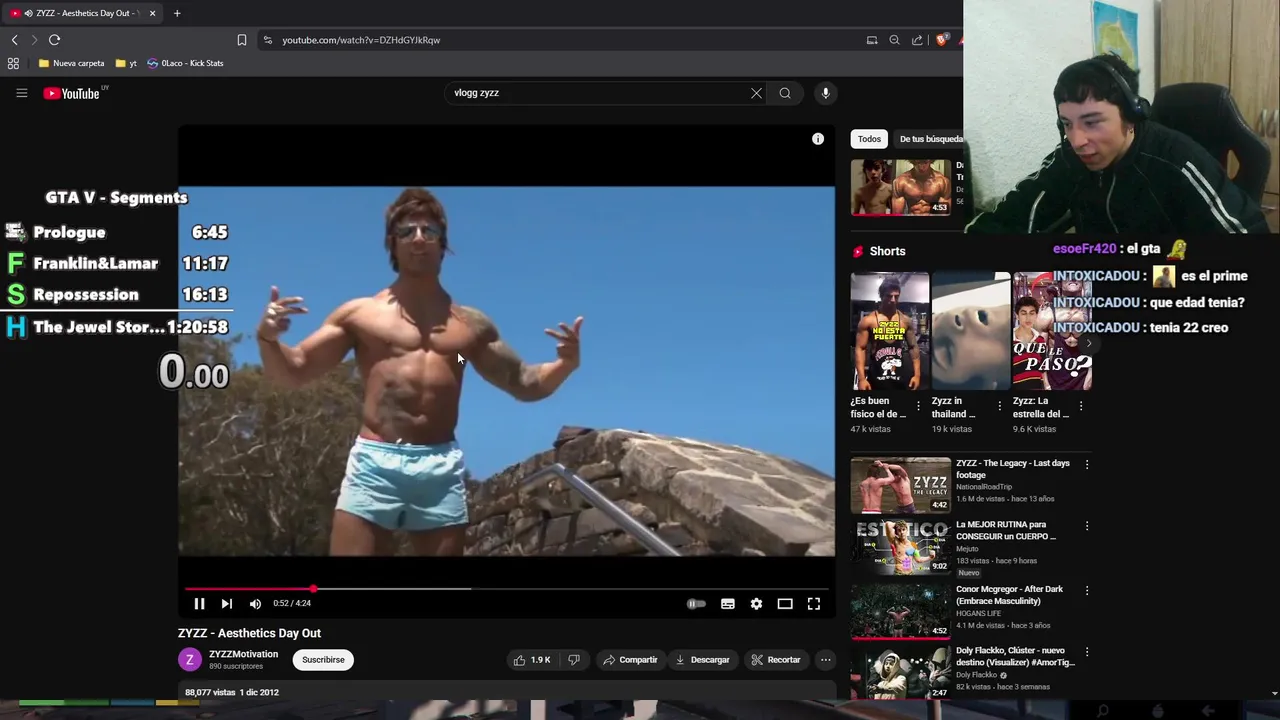The image size is (1280, 720).
Task: Open 'La MEJOR RUTINA para CONSEGUIR un CUERPO'
Action: 1006,530
